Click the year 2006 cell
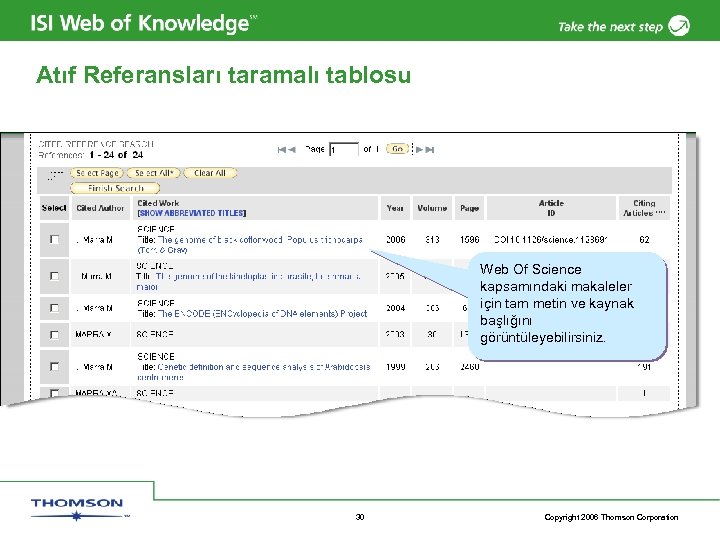Image resolution: width=720 pixels, height=540 pixels. [395, 240]
